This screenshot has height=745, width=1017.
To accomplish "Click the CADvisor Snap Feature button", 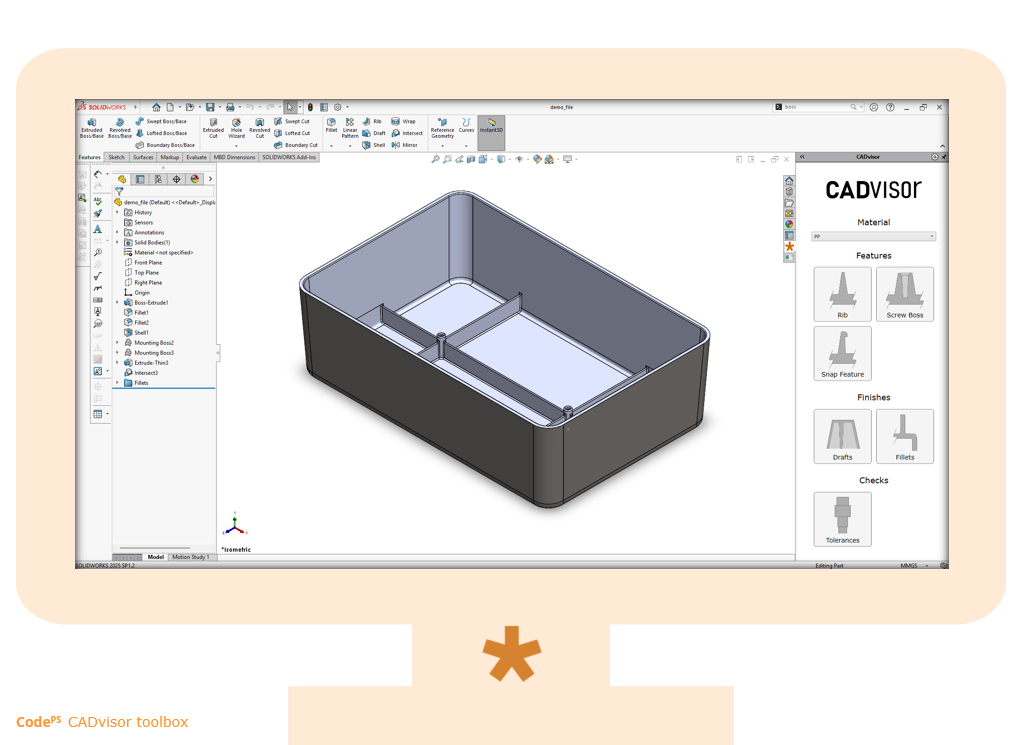I will [843, 353].
